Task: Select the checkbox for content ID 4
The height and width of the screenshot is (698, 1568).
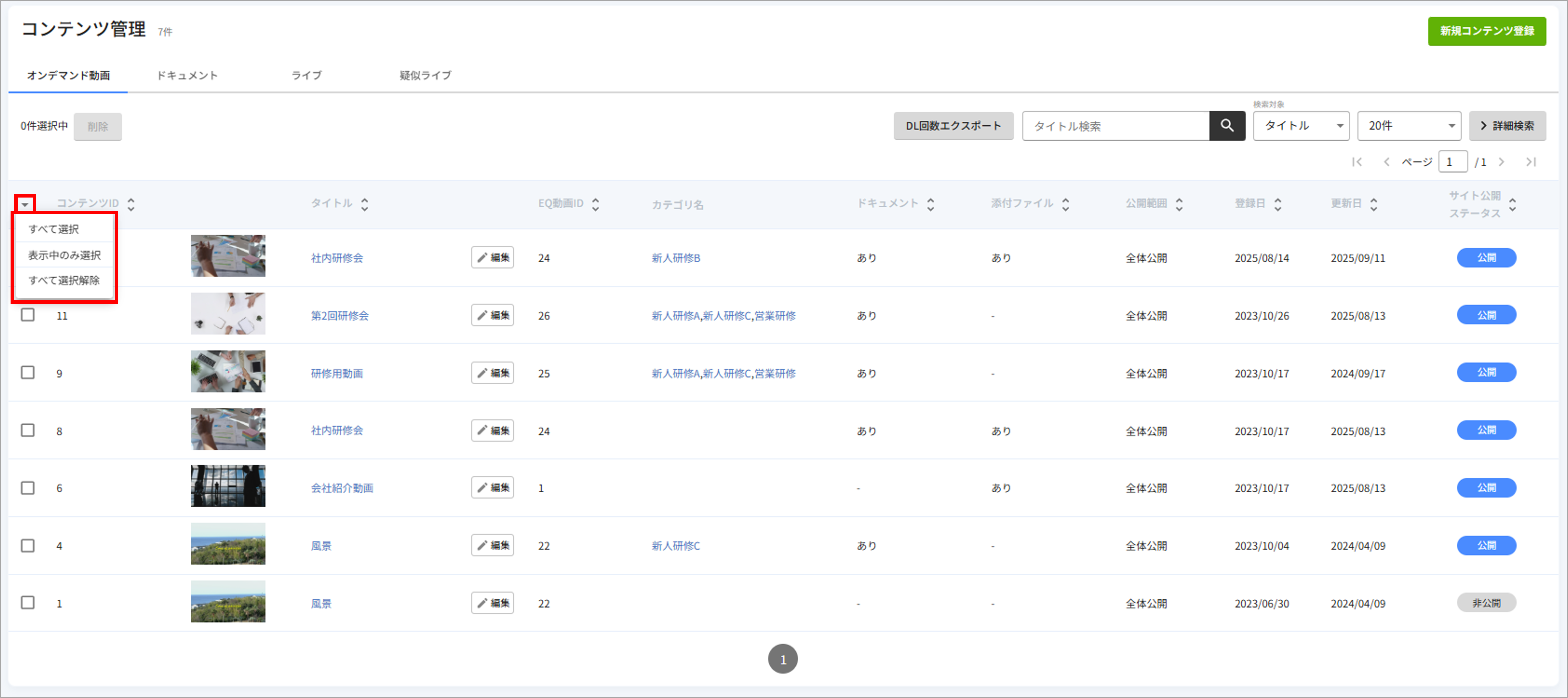Action: (28, 545)
